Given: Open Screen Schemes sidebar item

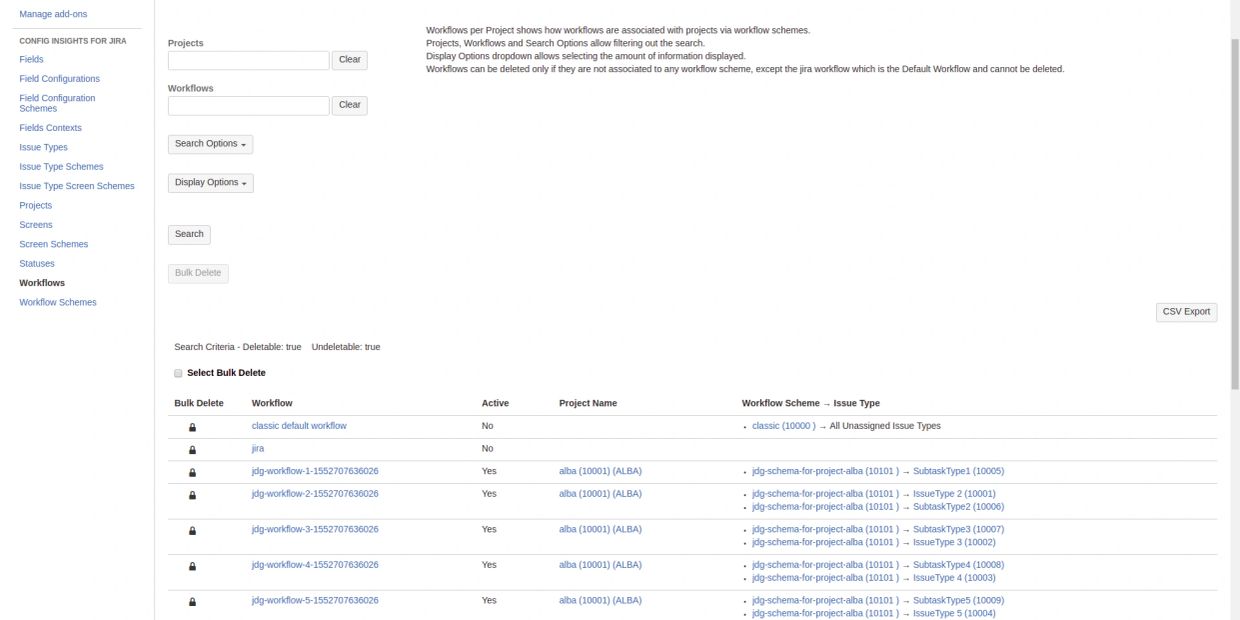Looking at the screenshot, I should [53, 244].
